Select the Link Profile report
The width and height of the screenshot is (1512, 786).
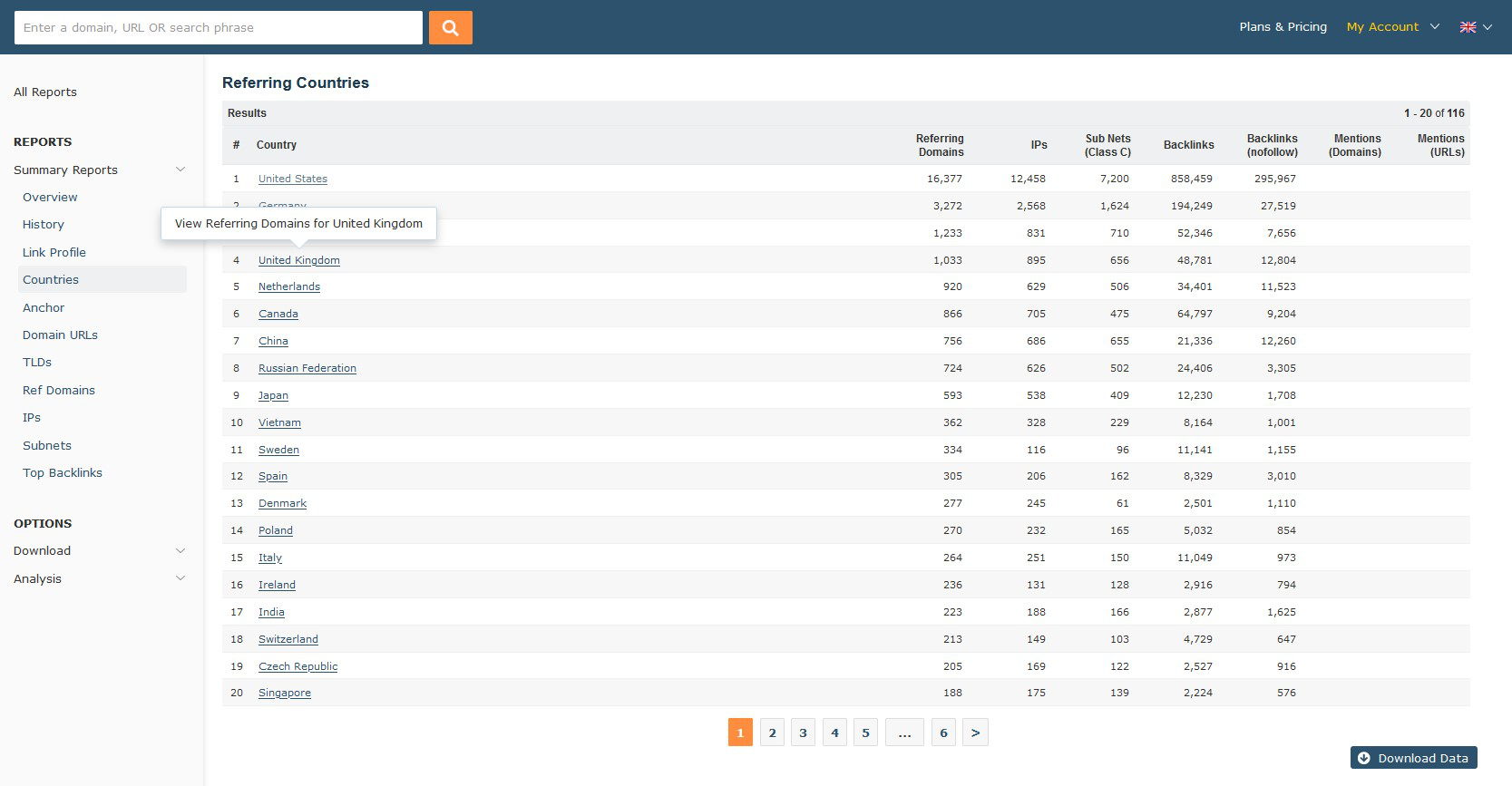(x=54, y=252)
